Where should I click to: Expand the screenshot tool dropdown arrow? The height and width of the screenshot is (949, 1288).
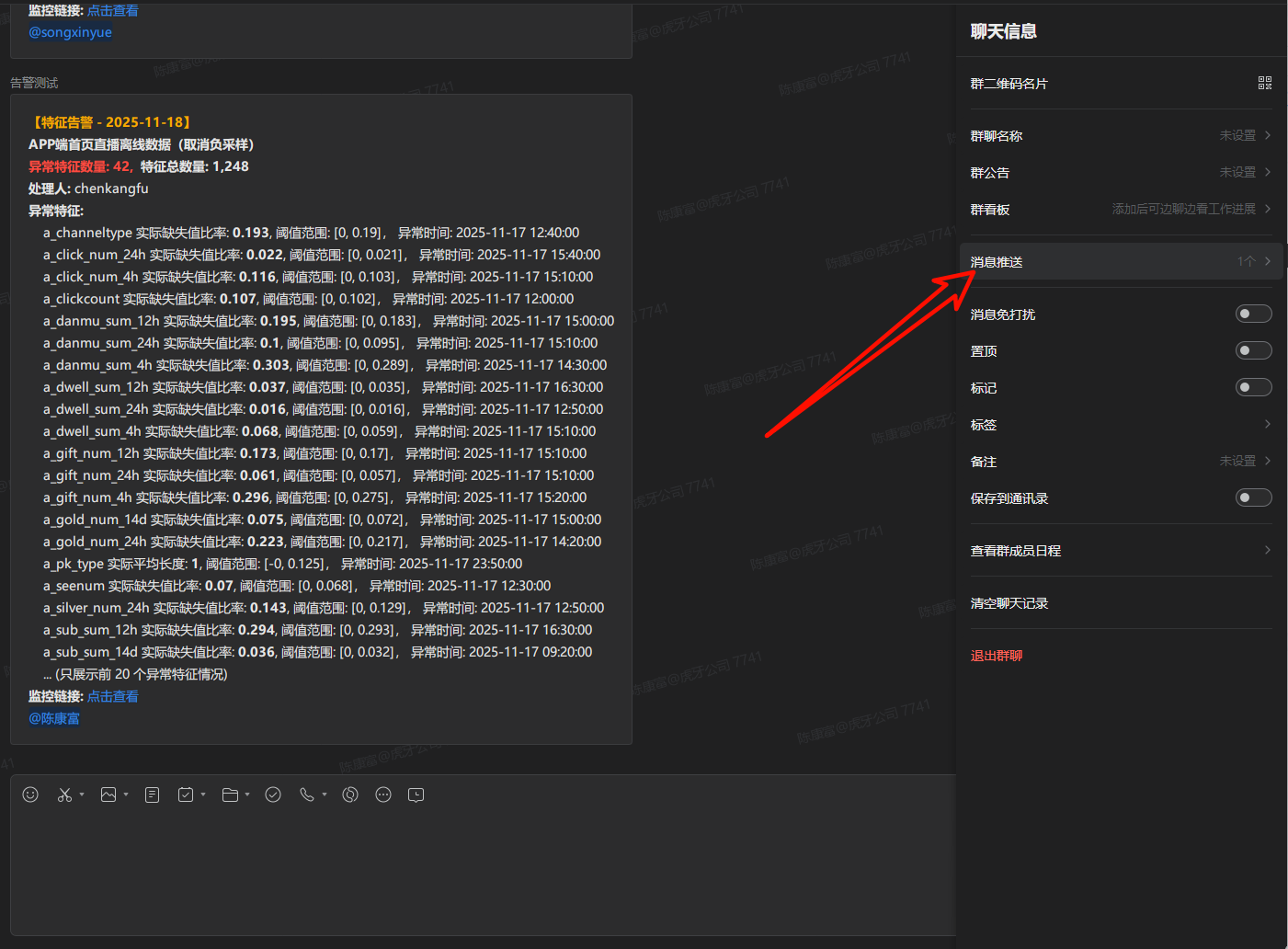(82, 795)
